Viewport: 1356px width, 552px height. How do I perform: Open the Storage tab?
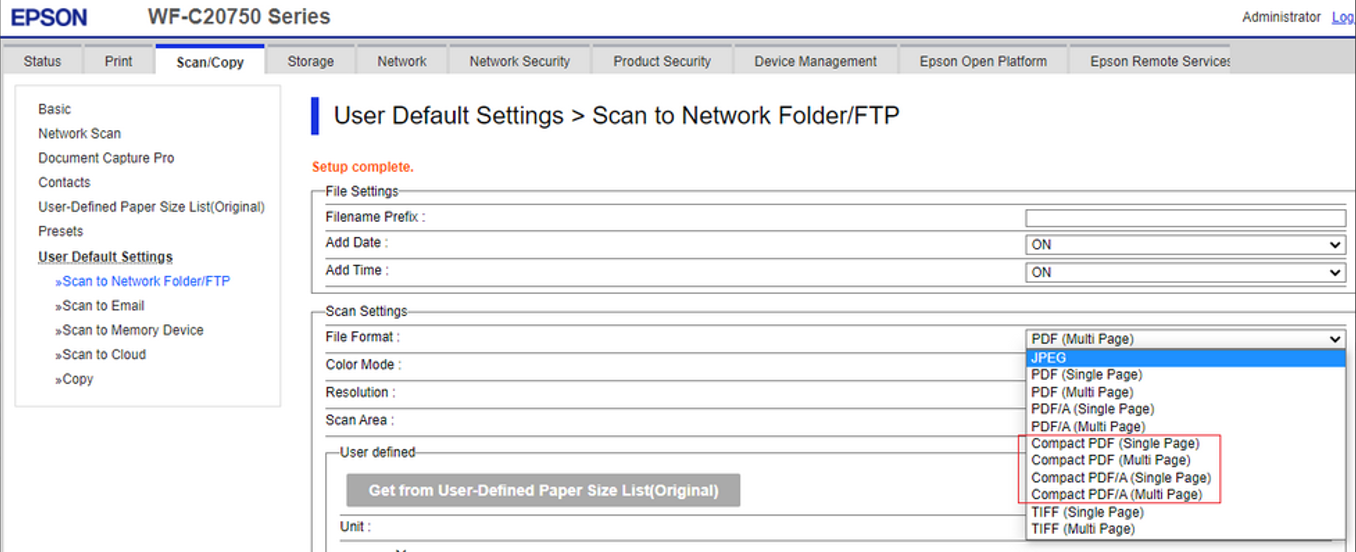pyautogui.click(x=310, y=61)
